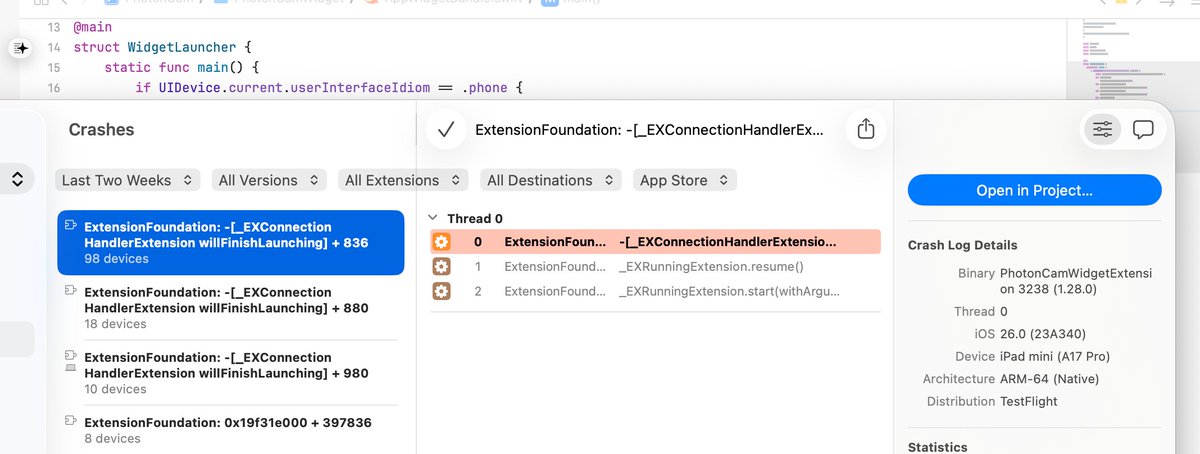Screen dimensions: 1200x454
Task: Click the iPad mini (A17 Pro) device value
Action: tap(1055, 356)
